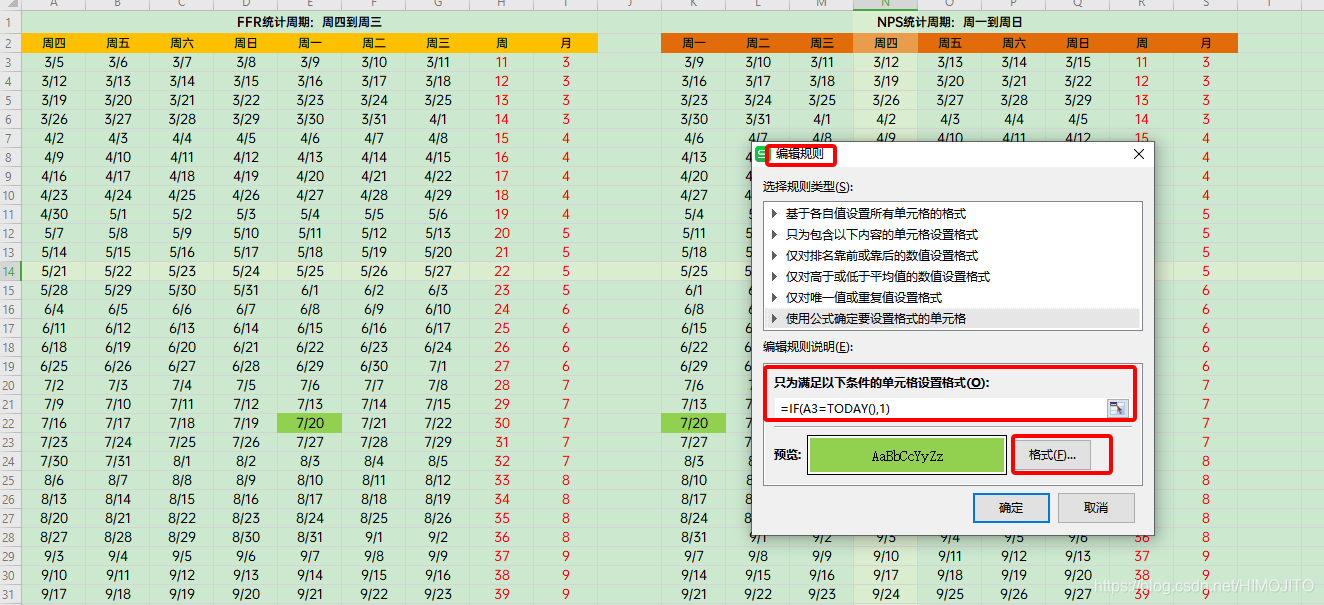Viewport: 1324px width, 605px height.
Task: Click the formula field containing =IF(A3=TODAY(),1)
Action: 939,408
